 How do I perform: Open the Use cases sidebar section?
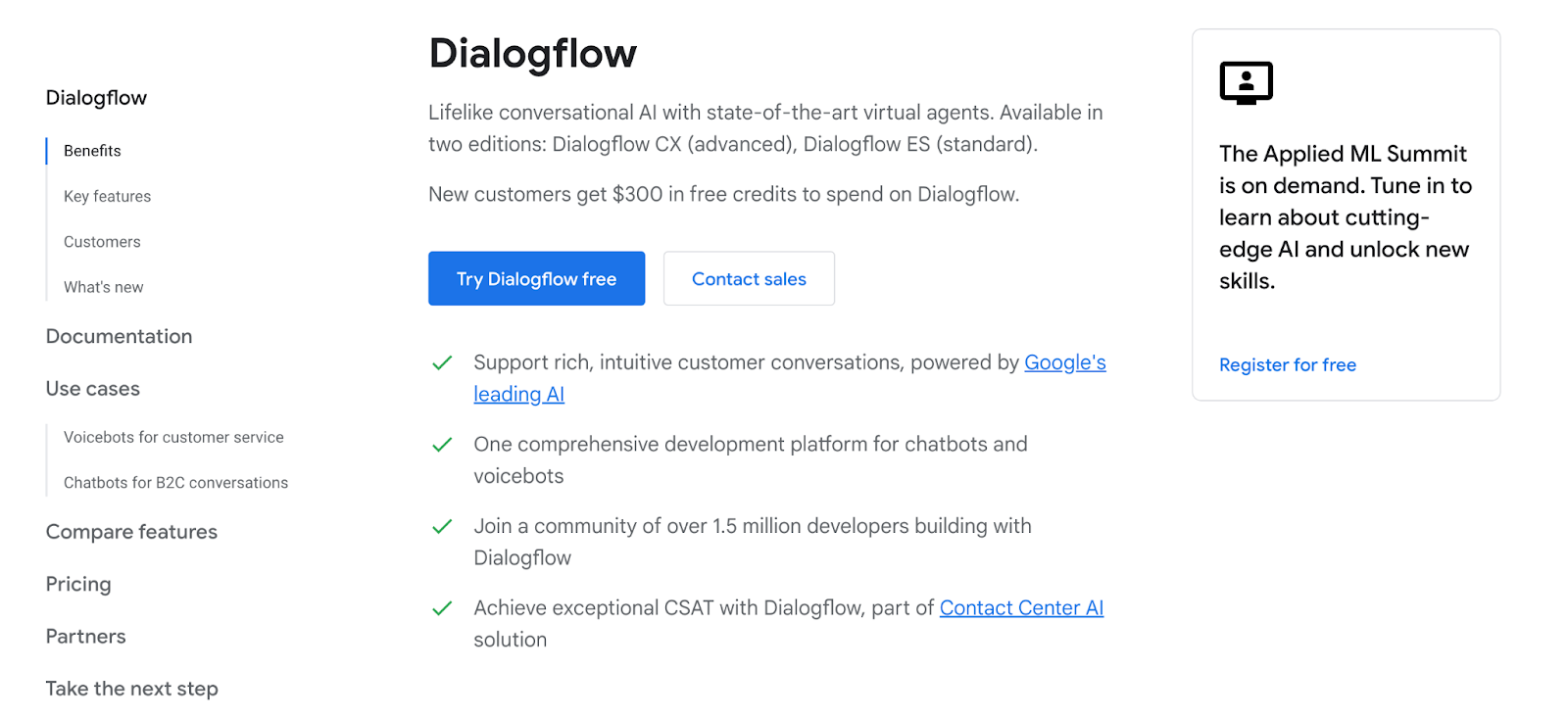tap(92, 389)
